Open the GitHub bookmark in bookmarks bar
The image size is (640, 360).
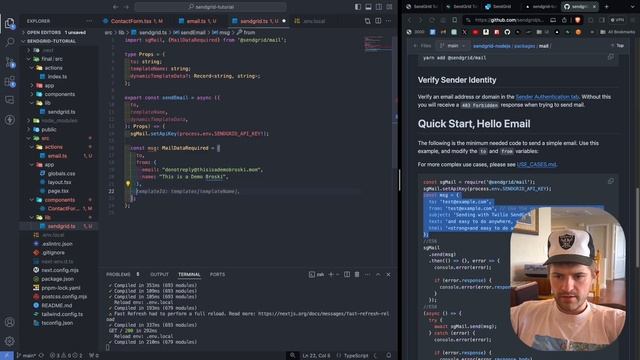(x=507, y=32)
